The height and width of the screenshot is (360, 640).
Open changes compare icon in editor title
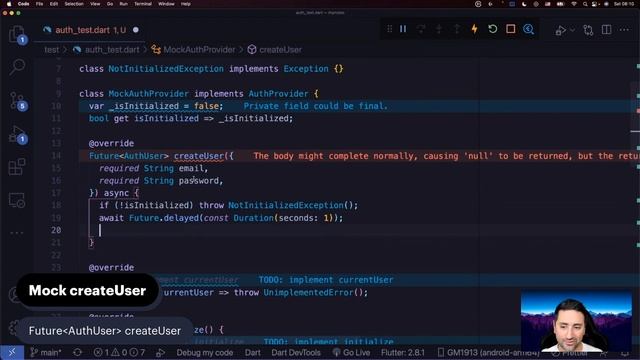588,30
